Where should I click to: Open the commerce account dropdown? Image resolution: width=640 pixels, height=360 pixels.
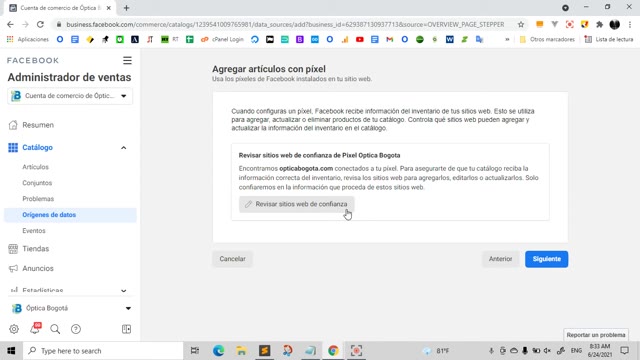(70, 96)
